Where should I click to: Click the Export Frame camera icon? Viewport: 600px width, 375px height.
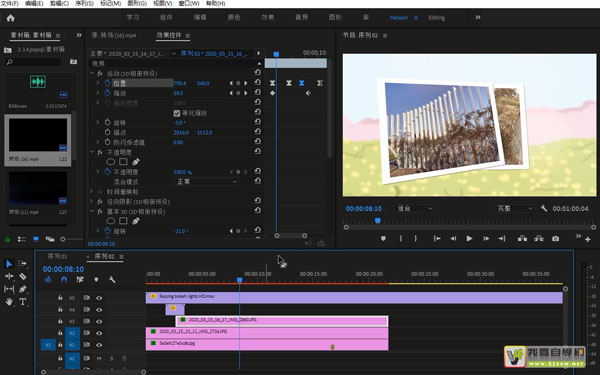(x=555, y=238)
